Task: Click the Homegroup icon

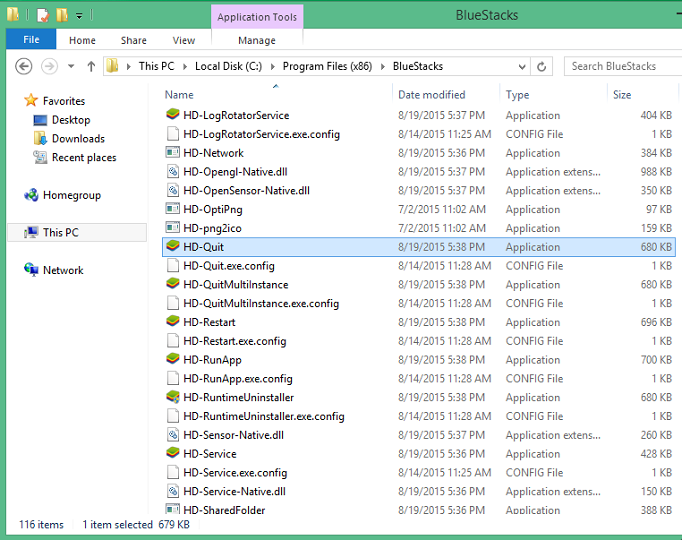Action: 31,195
